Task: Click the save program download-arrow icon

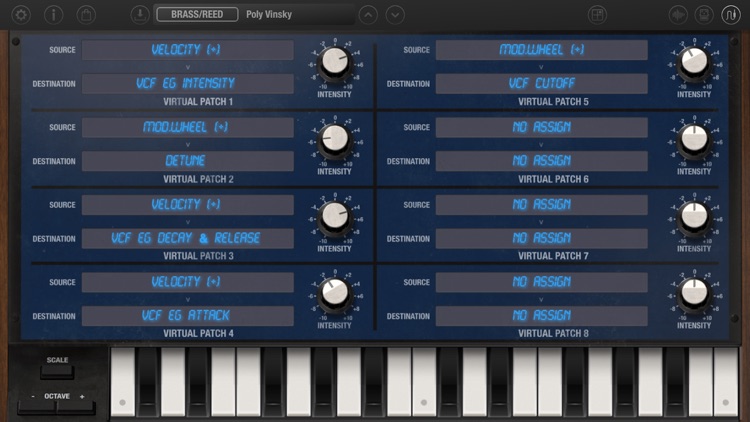Action: tap(140, 15)
